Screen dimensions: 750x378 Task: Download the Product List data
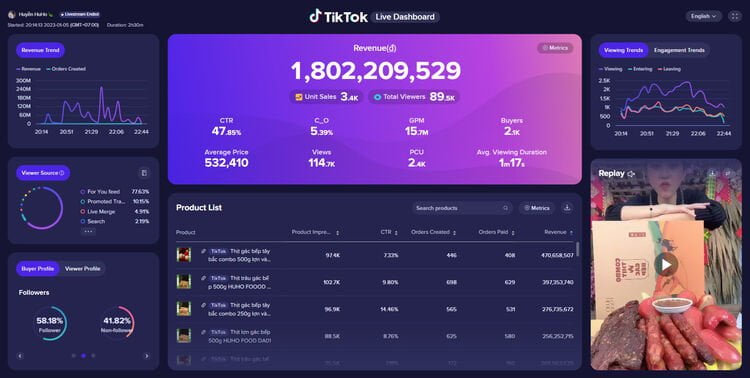(x=567, y=208)
